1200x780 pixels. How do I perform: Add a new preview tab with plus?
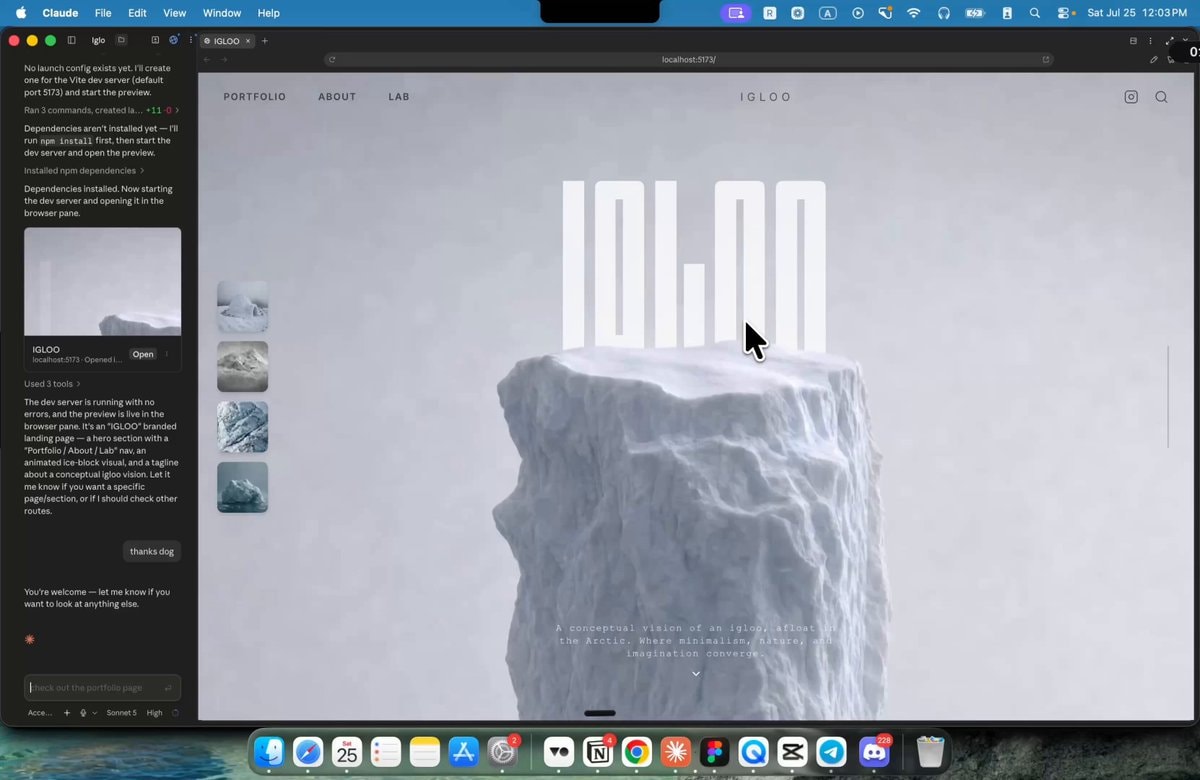(x=264, y=41)
